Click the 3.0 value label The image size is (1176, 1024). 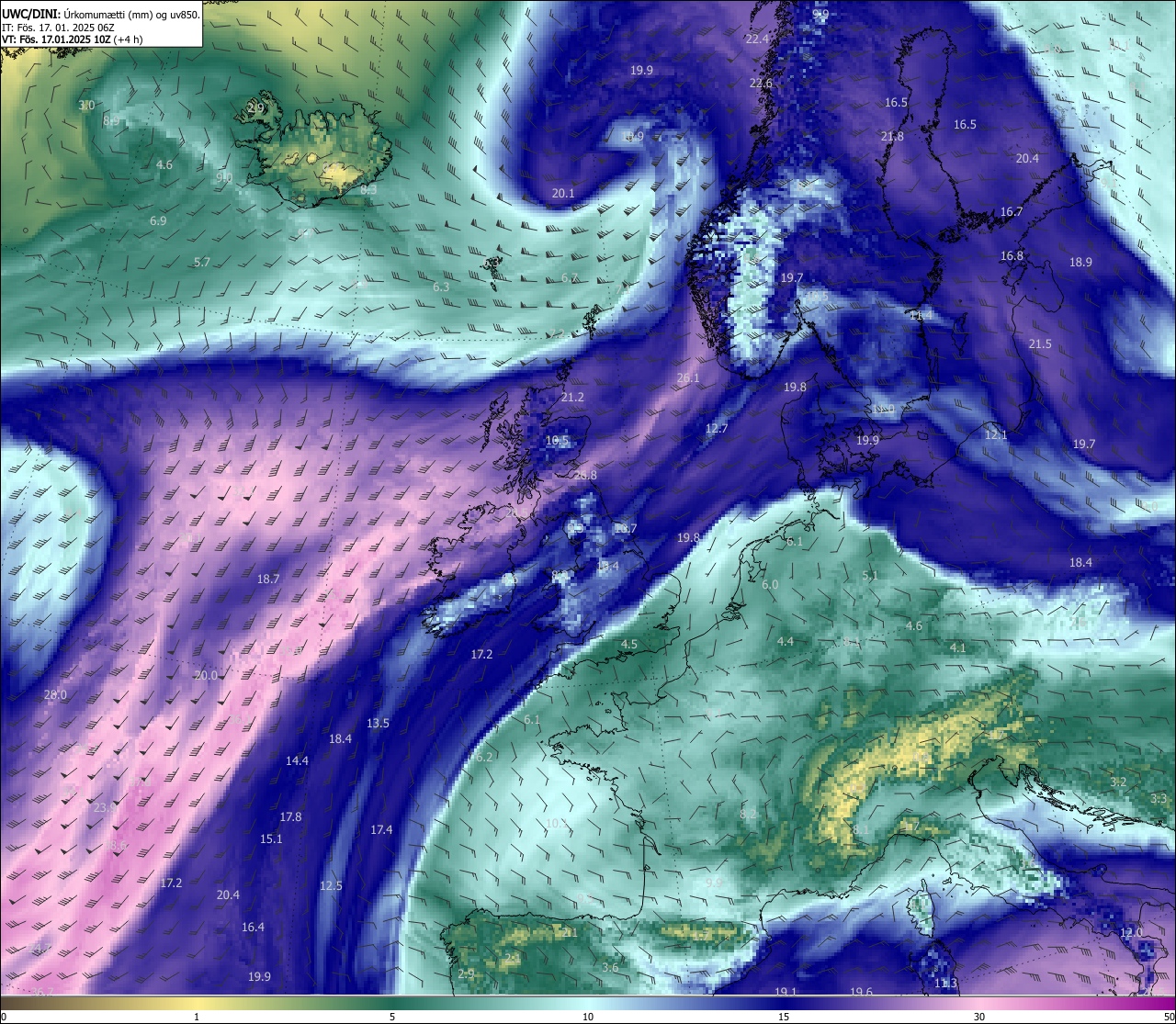tap(86, 106)
